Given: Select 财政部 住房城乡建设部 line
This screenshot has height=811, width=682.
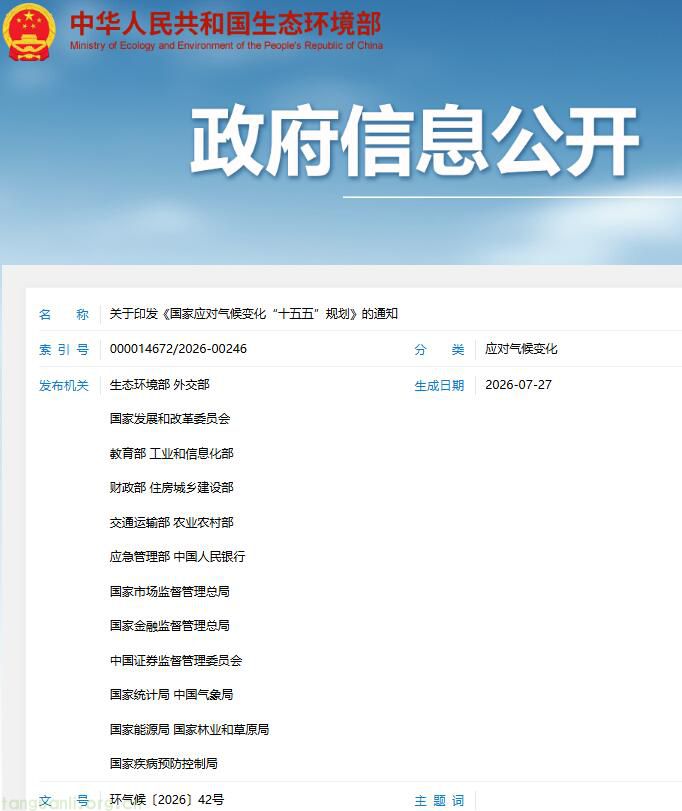Looking at the screenshot, I should point(172,488).
